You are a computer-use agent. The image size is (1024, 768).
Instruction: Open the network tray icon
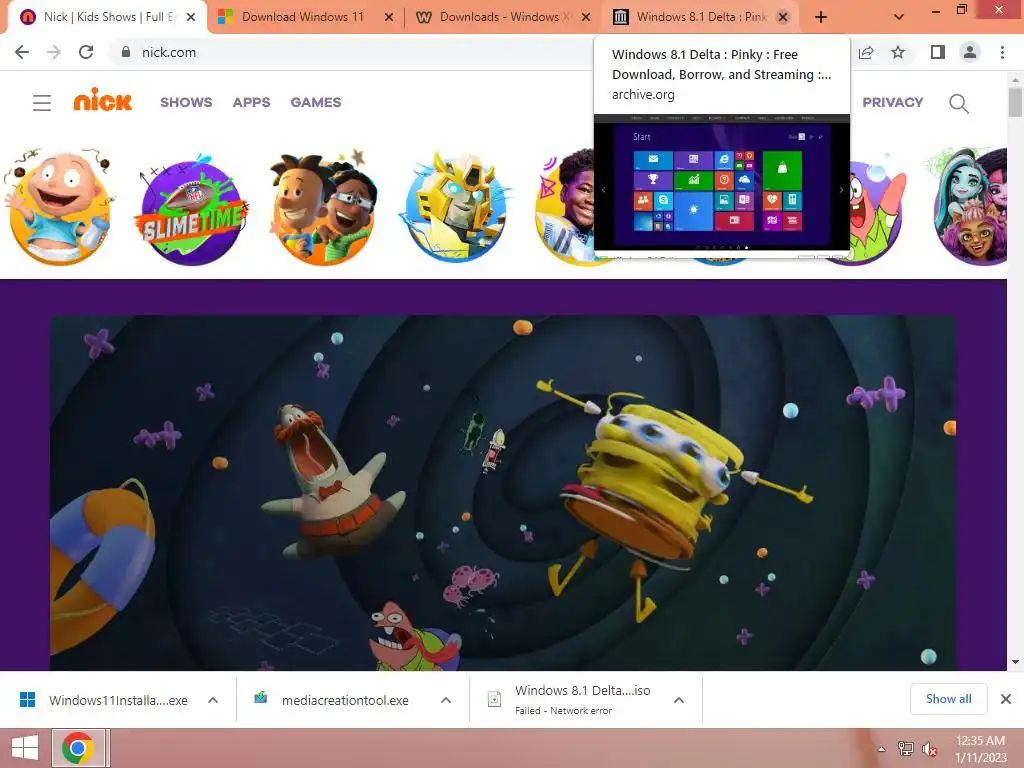point(905,749)
